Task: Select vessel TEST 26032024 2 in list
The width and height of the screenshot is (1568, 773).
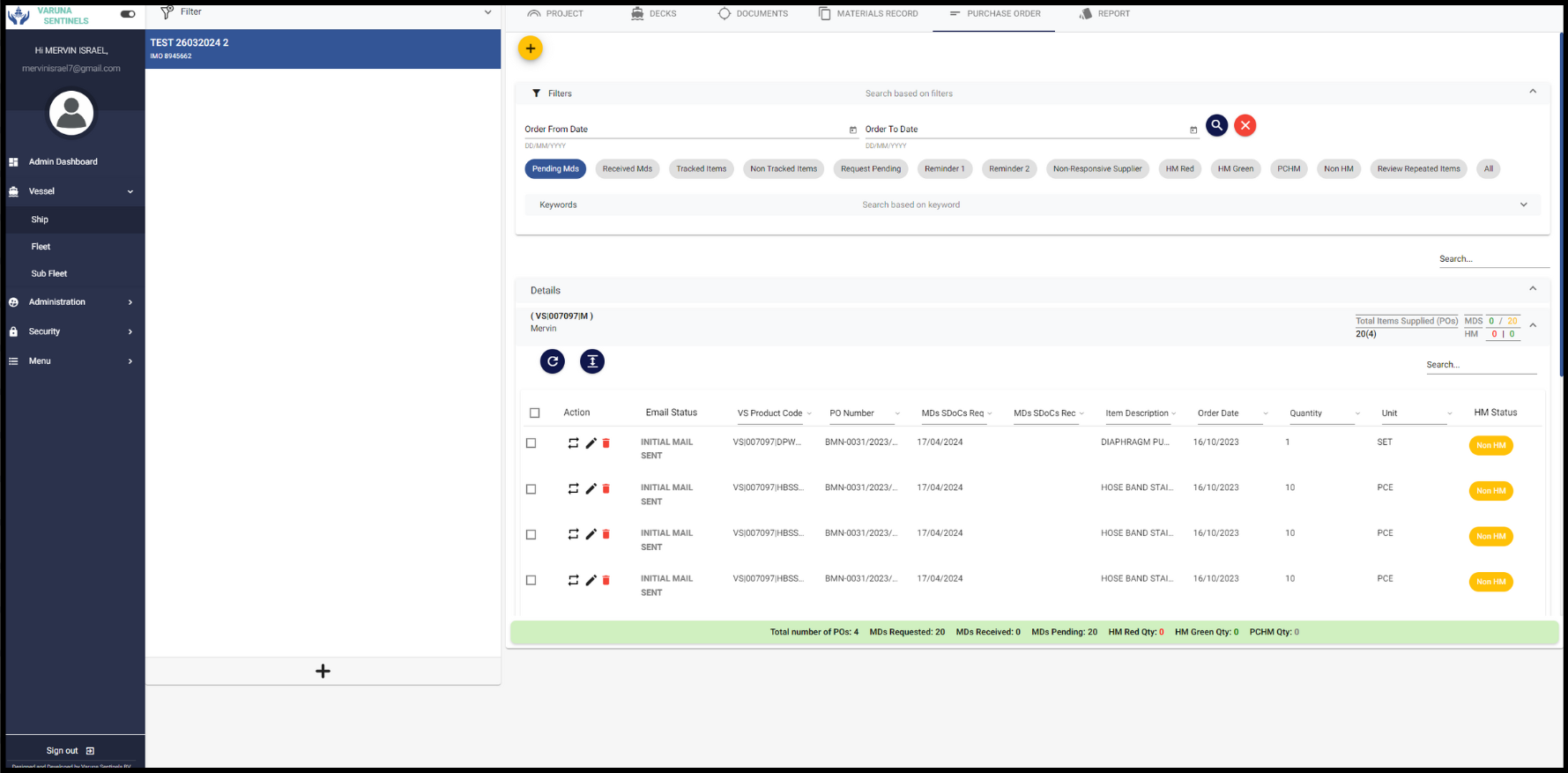Action: (323, 48)
